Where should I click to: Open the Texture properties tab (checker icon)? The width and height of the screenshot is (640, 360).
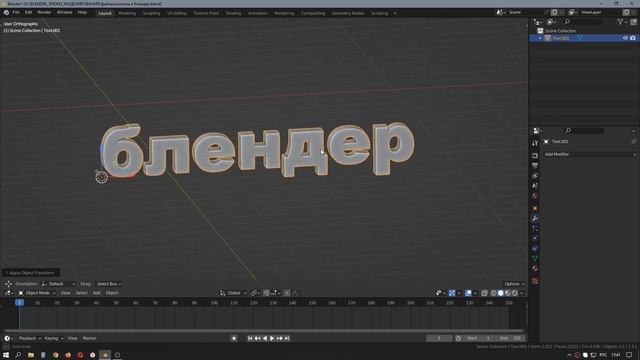click(535, 281)
